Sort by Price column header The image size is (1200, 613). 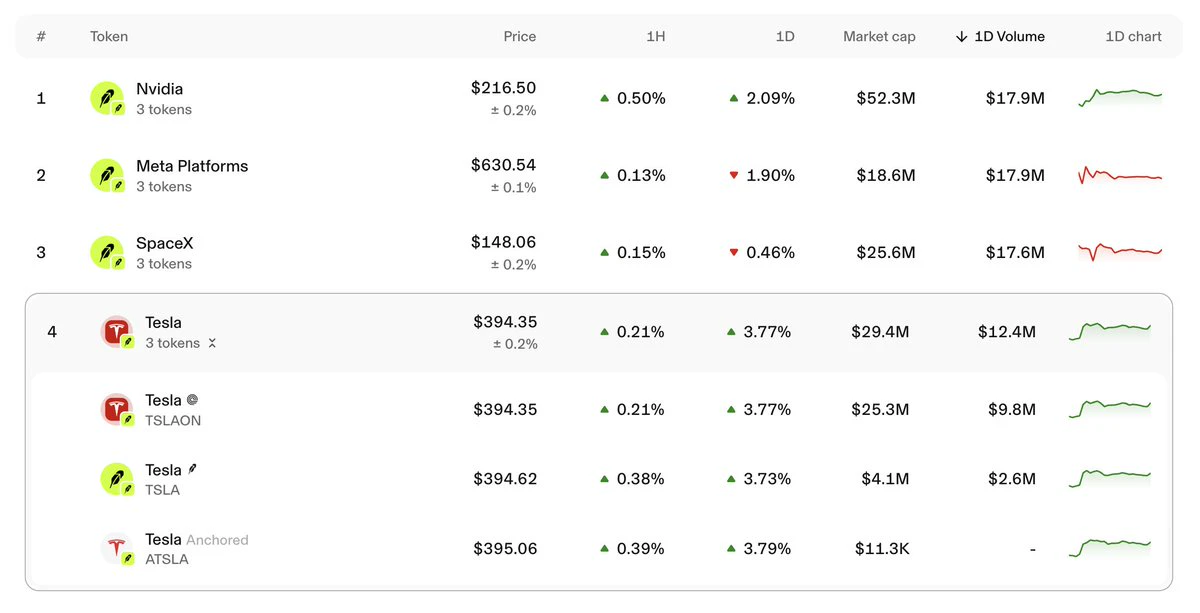[520, 36]
